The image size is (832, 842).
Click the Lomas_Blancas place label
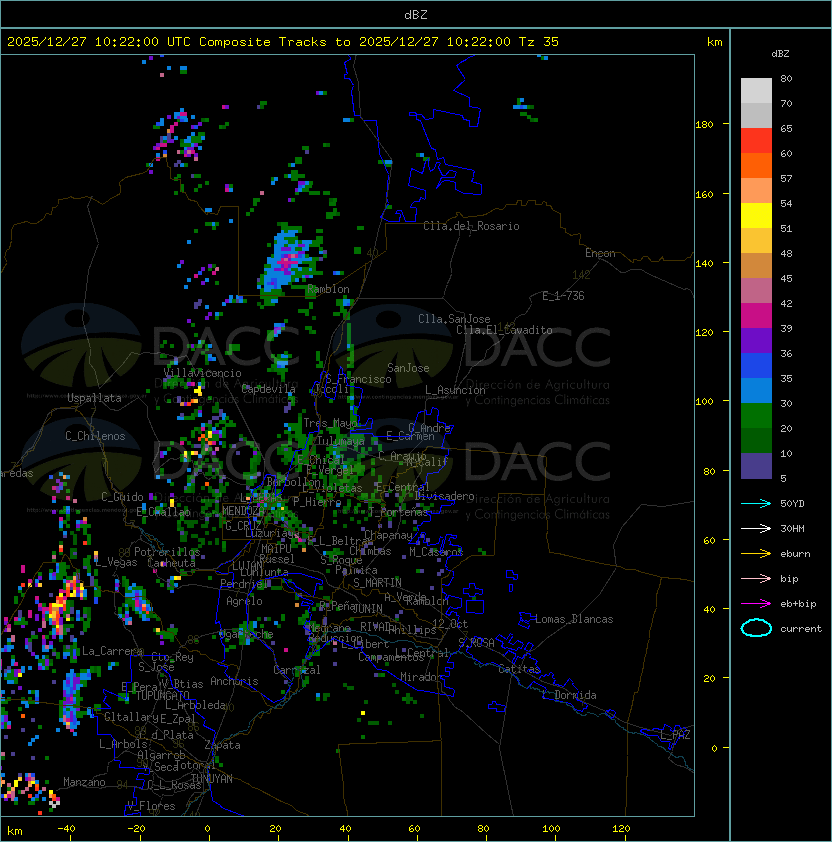(574, 619)
